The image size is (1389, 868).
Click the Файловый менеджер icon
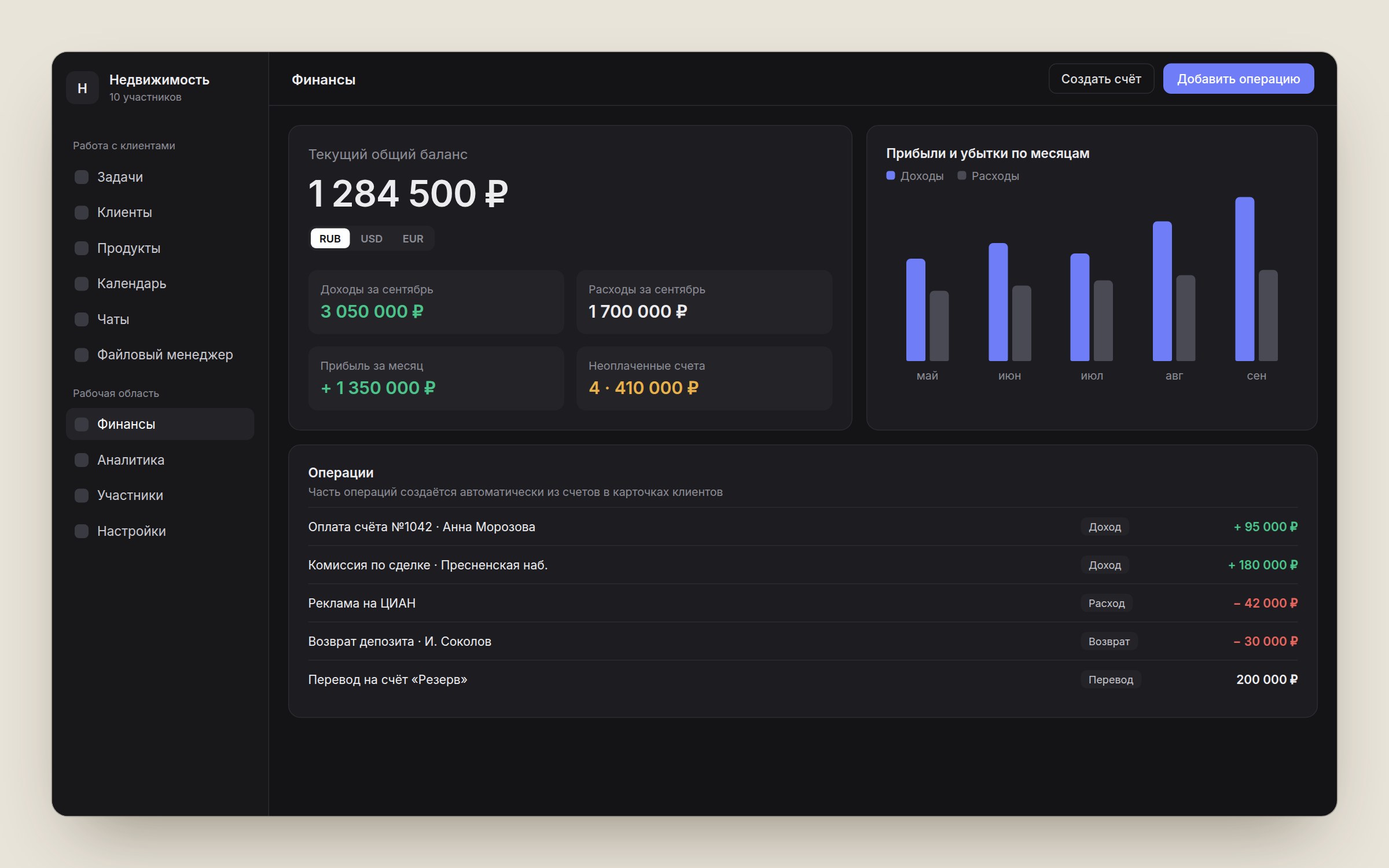click(82, 355)
